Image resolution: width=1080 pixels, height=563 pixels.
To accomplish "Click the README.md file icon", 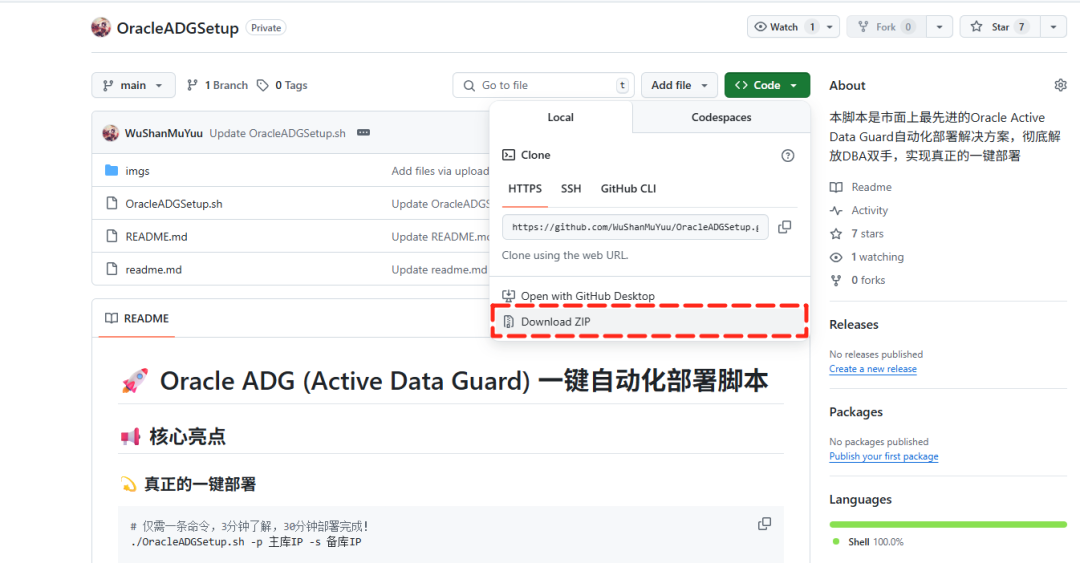I will [112, 236].
